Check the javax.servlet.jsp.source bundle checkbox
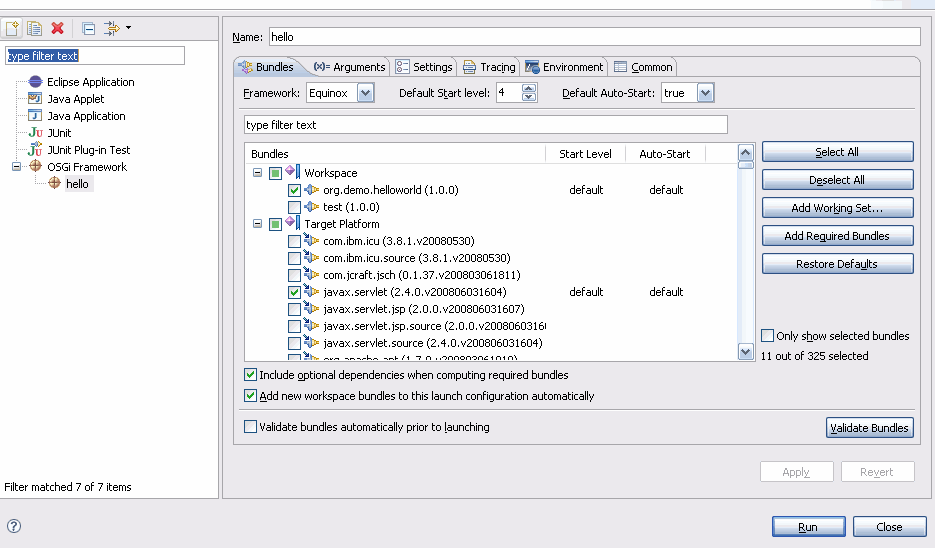Screen dimensions: 935x548 294,326
